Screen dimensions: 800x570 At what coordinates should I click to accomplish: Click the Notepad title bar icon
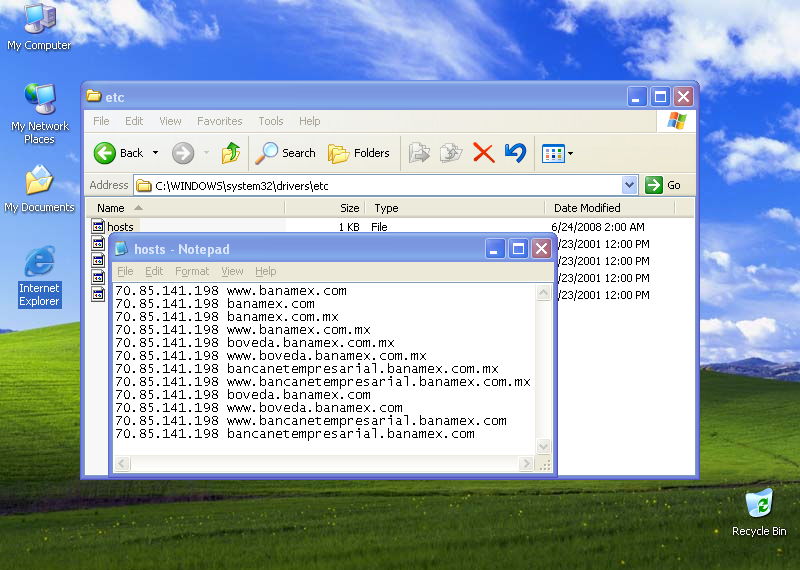coord(121,249)
